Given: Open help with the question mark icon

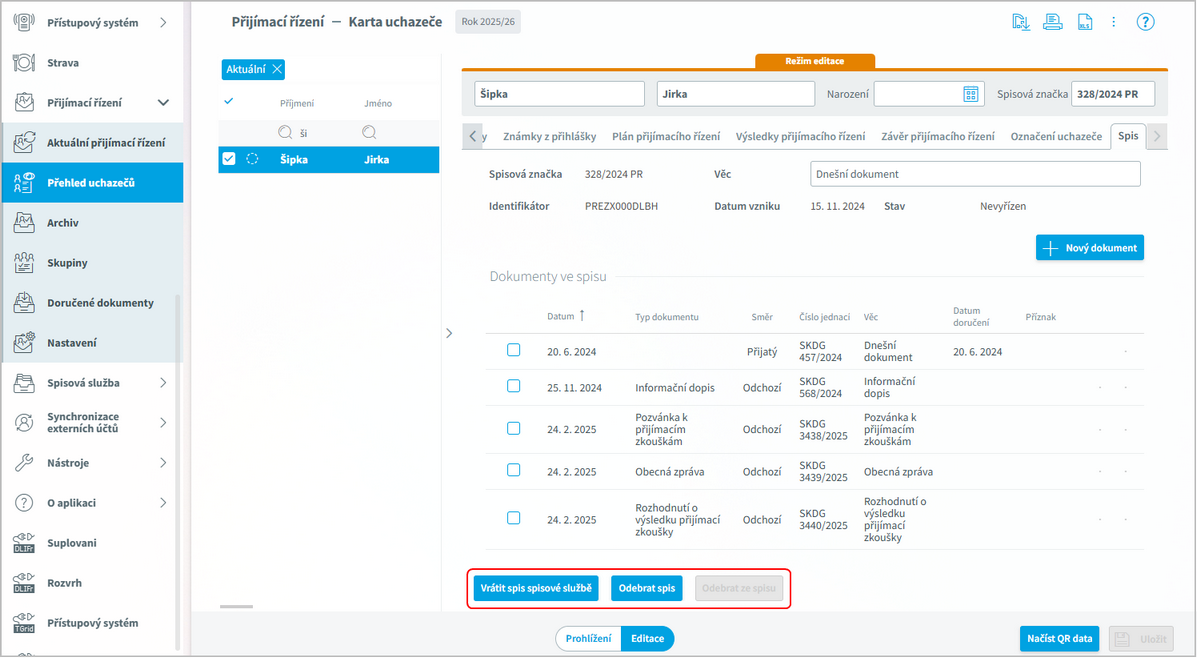Looking at the screenshot, I should point(1145,22).
